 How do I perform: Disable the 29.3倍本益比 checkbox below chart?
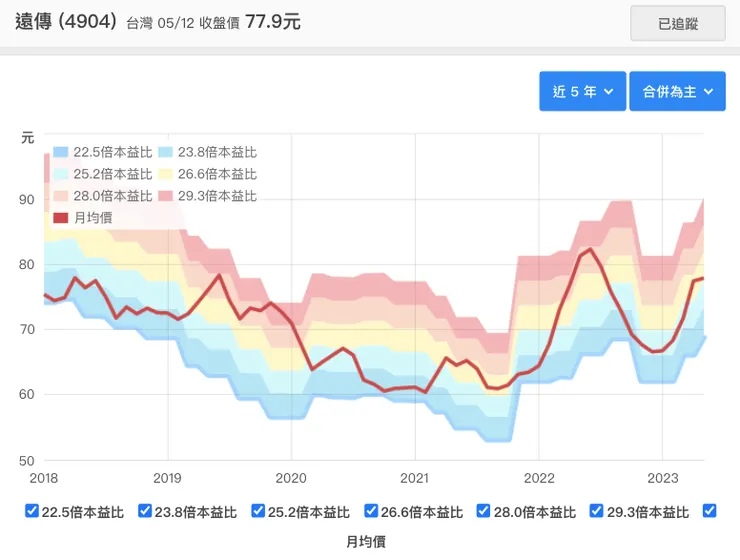(x=597, y=510)
